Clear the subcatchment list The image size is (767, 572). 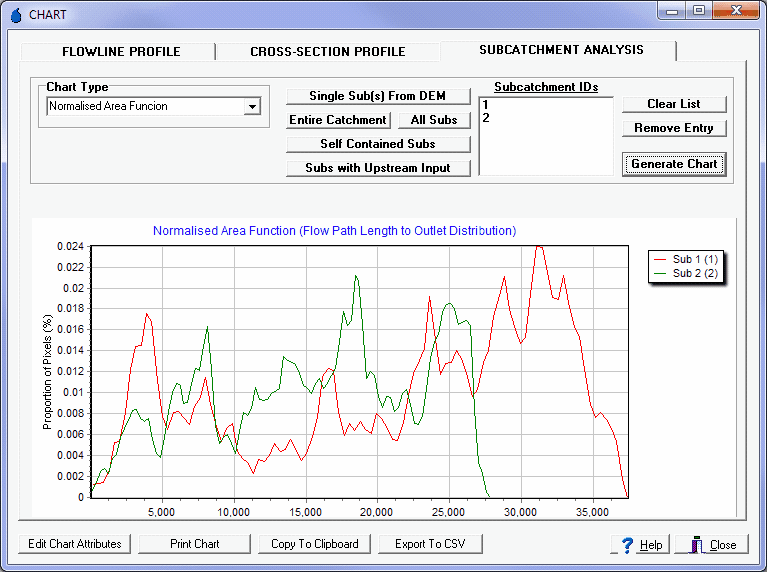[673, 104]
